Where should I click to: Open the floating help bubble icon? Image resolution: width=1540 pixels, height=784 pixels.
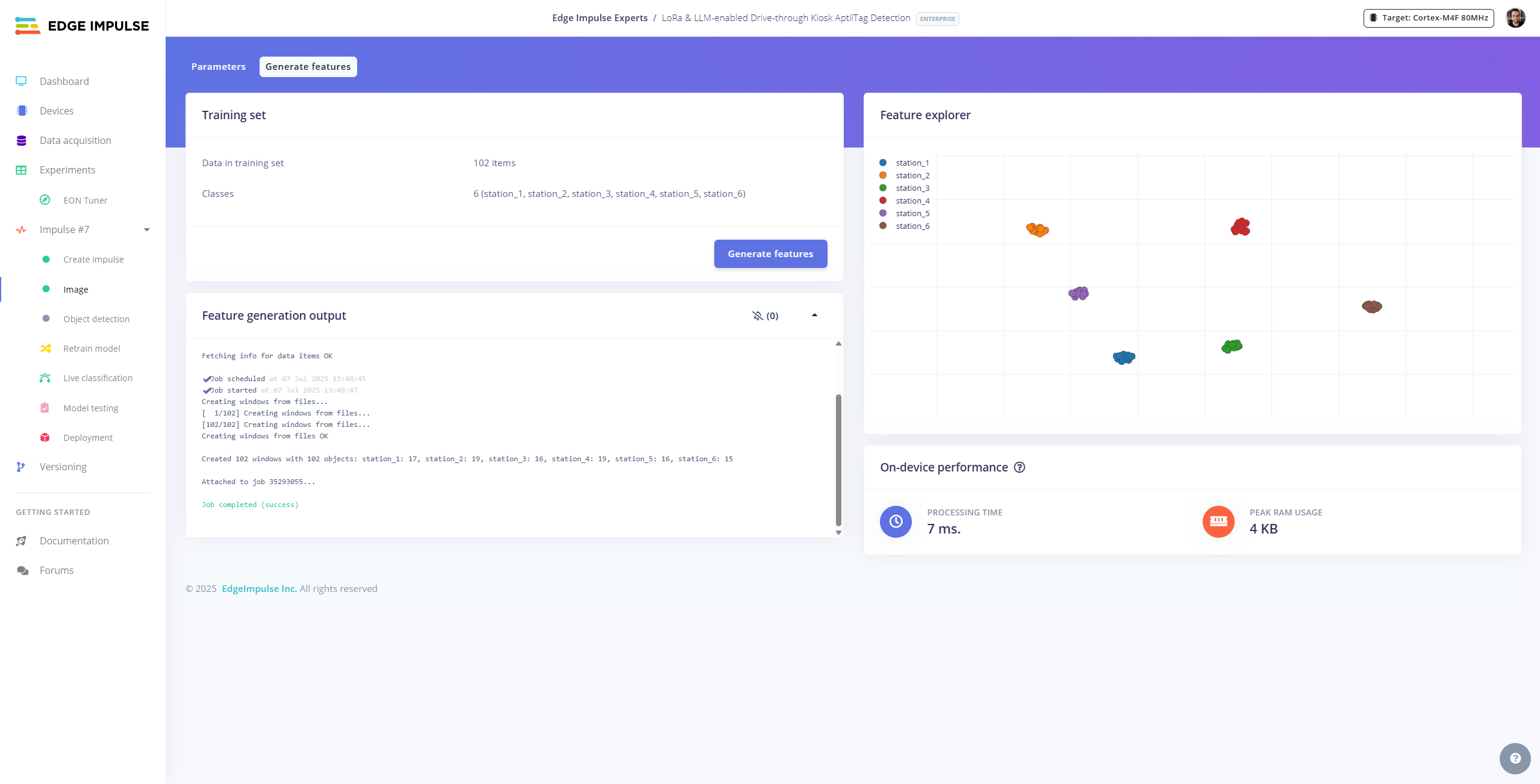tap(1515, 759)
